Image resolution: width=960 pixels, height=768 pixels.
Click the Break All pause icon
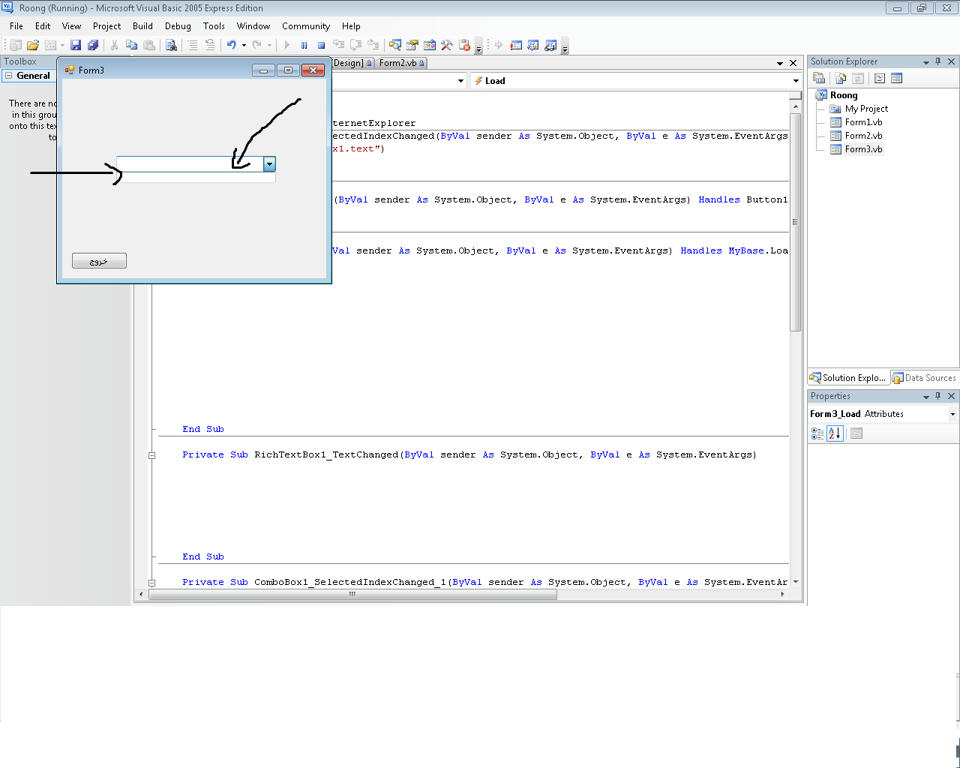304,45
